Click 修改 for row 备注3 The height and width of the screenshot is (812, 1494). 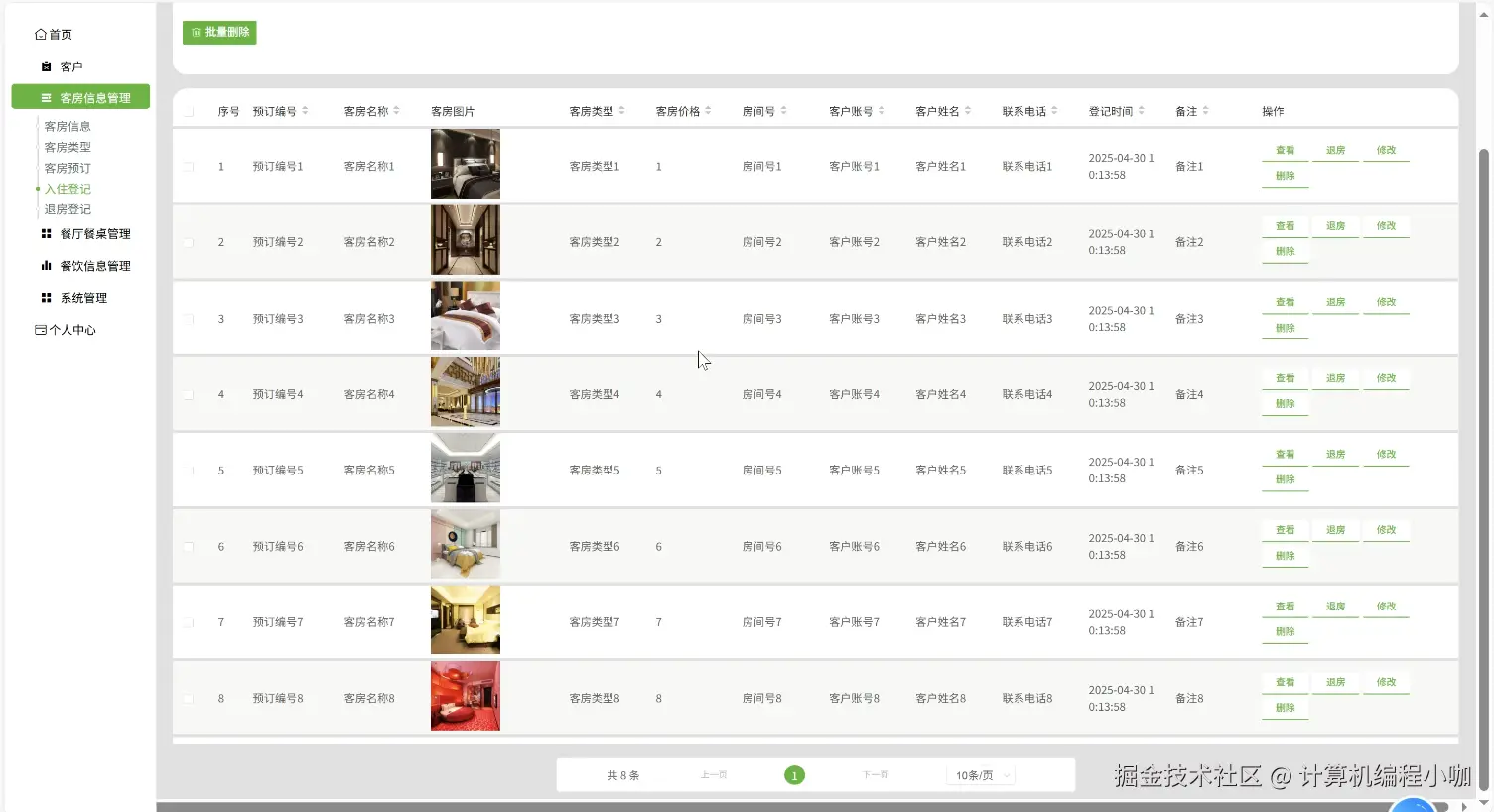(x=1386, y=303)
